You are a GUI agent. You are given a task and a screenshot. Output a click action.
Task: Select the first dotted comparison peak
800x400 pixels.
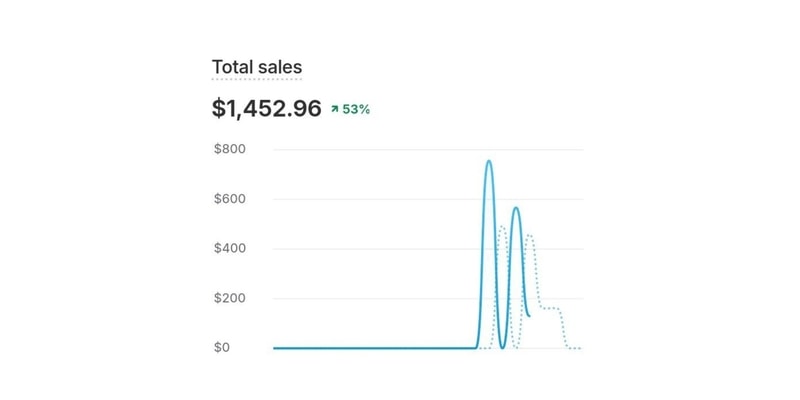pos(502,226)
